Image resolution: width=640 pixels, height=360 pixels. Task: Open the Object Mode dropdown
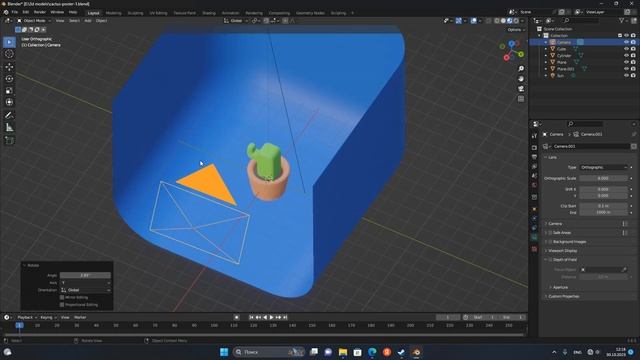click(34, 21)
